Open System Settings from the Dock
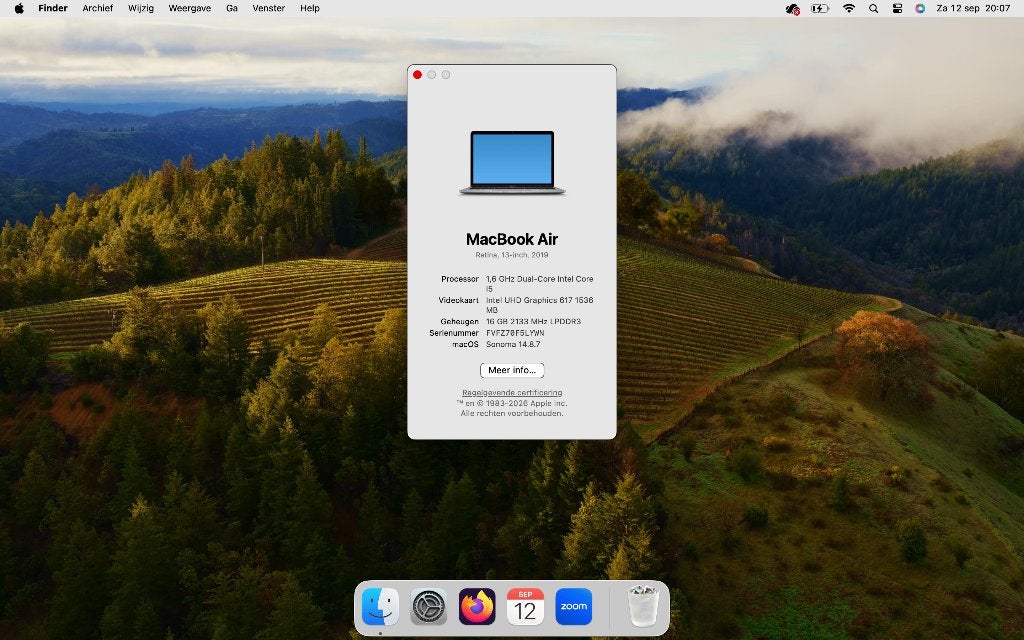Viewport: 1024px width, 640px height. tap(429, 607)
